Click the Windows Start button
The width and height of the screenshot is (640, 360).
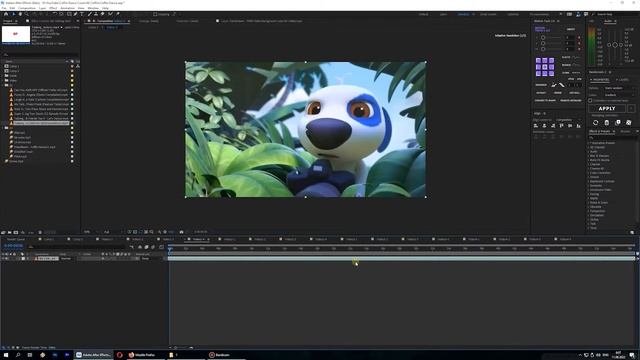6,355
